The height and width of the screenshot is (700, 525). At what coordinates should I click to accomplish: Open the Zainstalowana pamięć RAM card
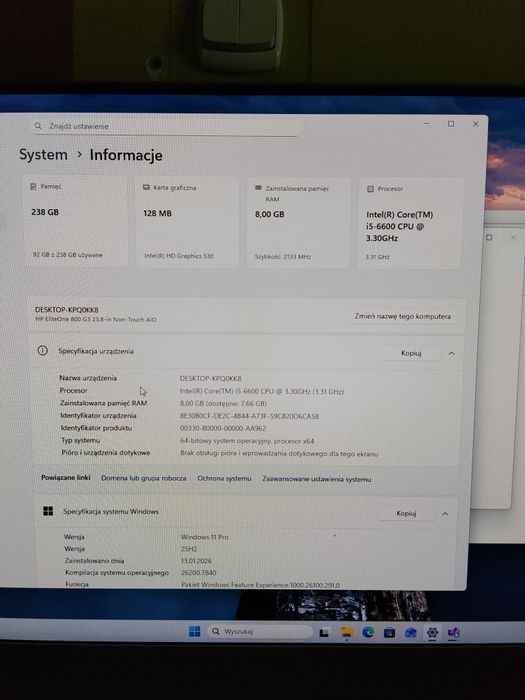pos(298,222)
